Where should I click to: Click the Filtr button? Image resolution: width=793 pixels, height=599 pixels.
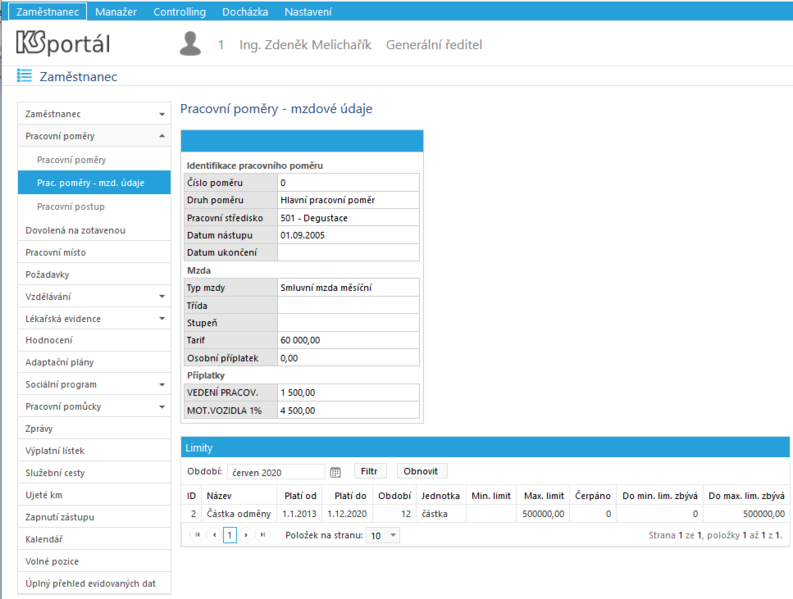coord(370,471)
